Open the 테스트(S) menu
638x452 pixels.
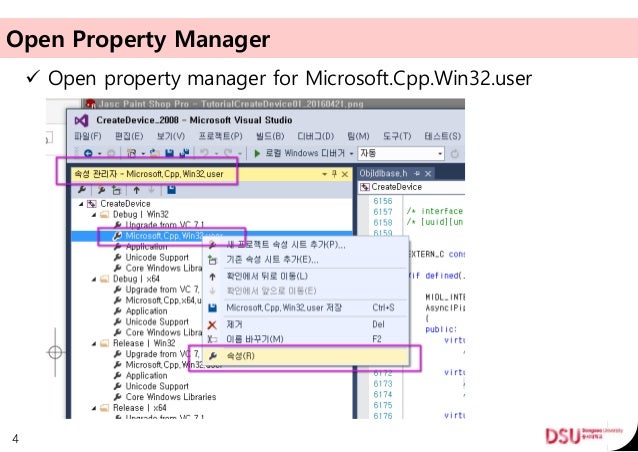click(x=442, y=136)
